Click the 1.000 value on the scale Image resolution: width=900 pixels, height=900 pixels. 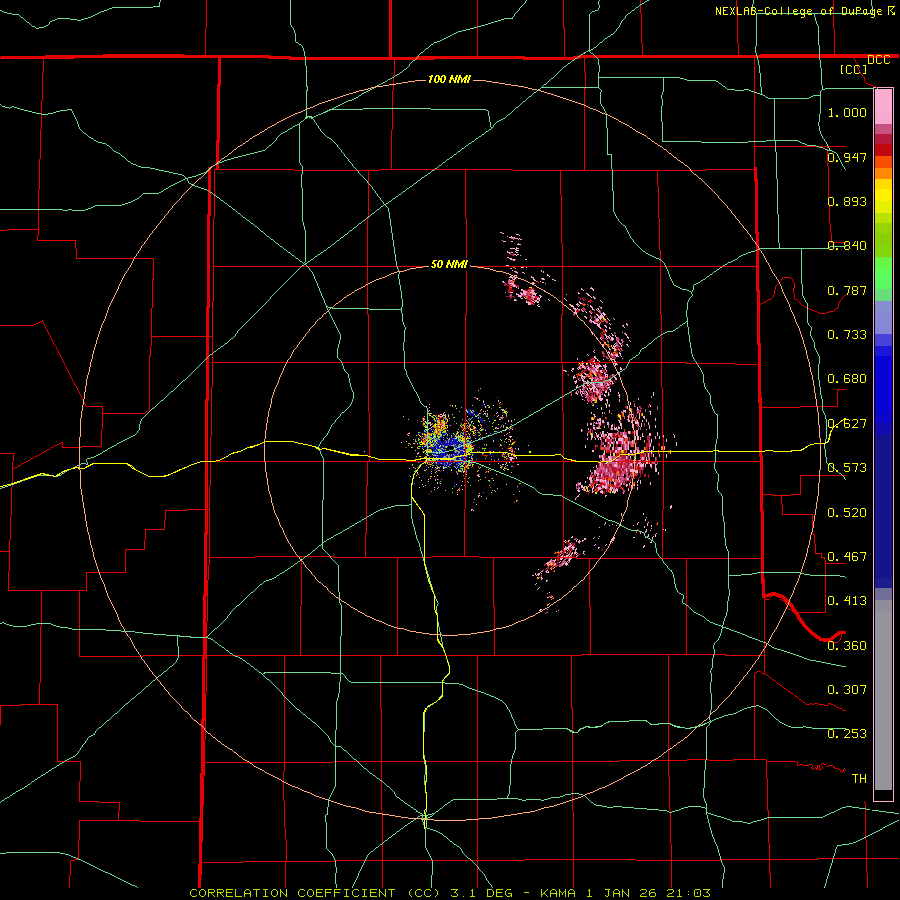[847, 112]
